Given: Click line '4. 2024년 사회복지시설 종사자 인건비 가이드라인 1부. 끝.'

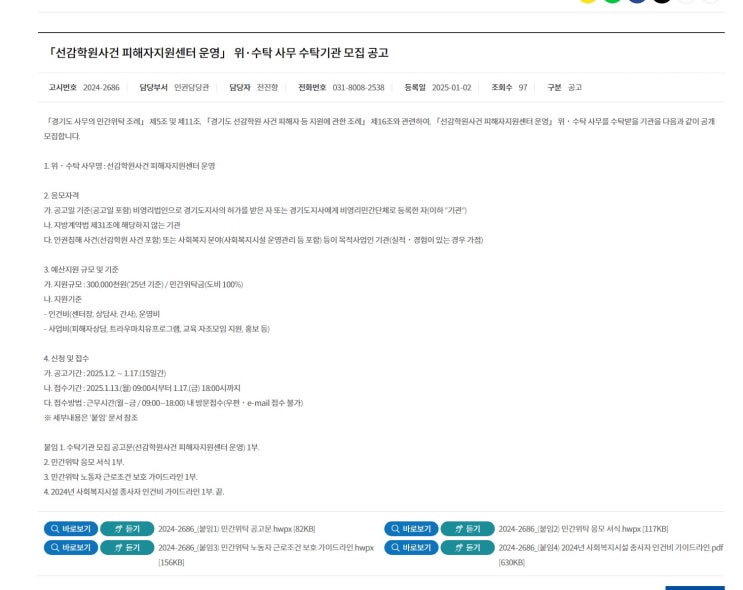Looking at the screenshot, I should pyautogui.click(x=134, y=492).
